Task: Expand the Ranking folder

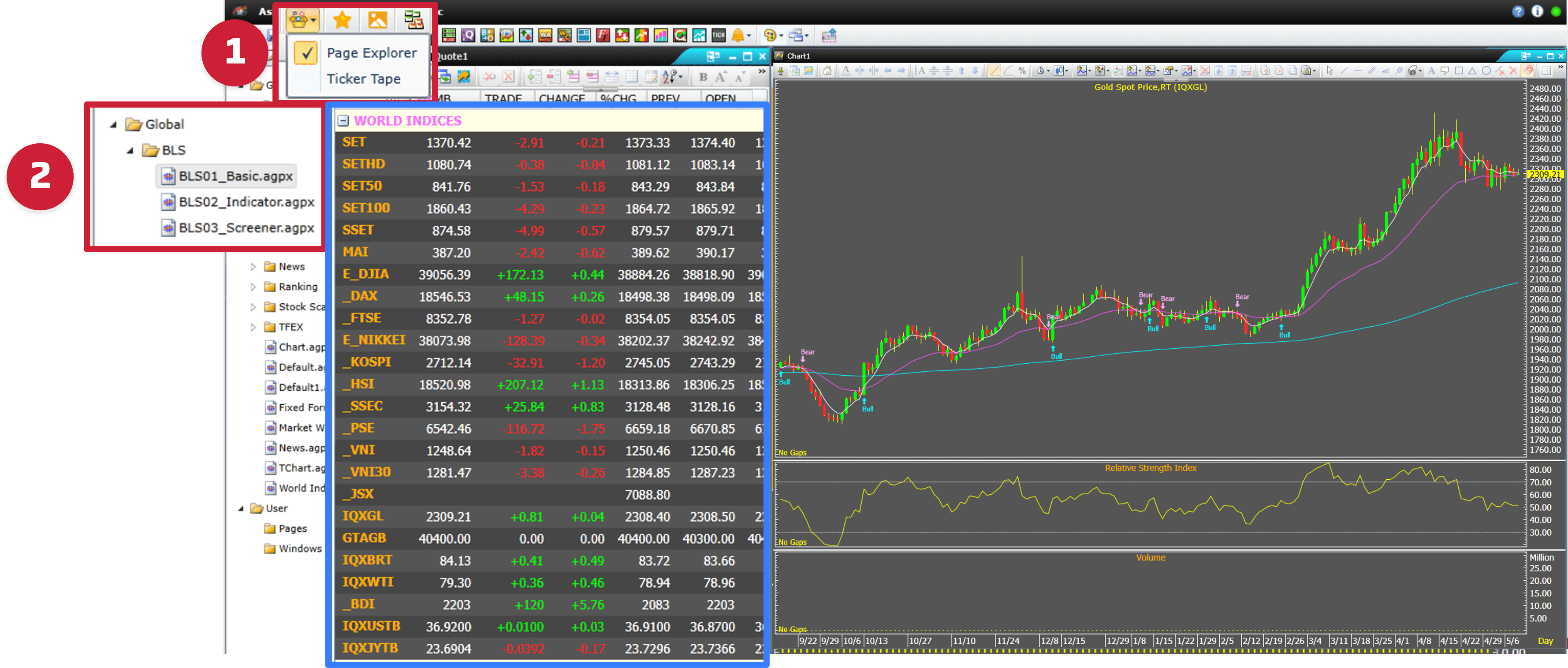Action: tap(253, 287)
